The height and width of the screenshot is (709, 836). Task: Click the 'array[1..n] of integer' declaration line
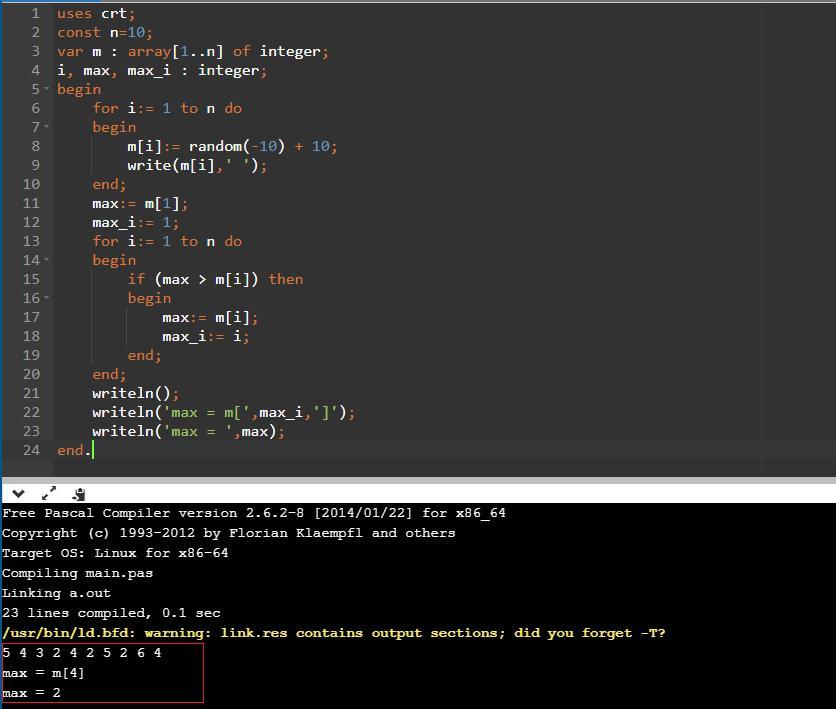coord(192,52)
